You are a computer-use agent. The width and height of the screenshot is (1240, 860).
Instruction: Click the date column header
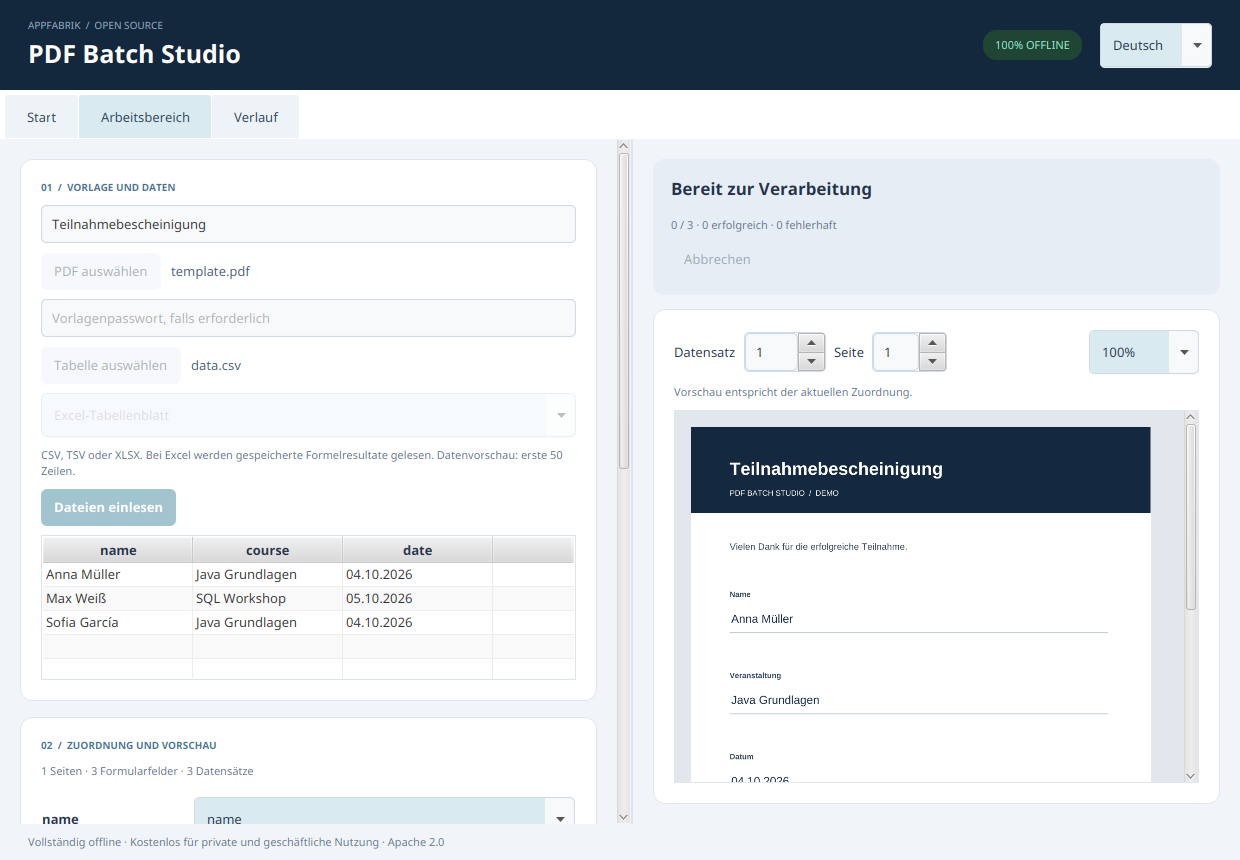(417, 550)
